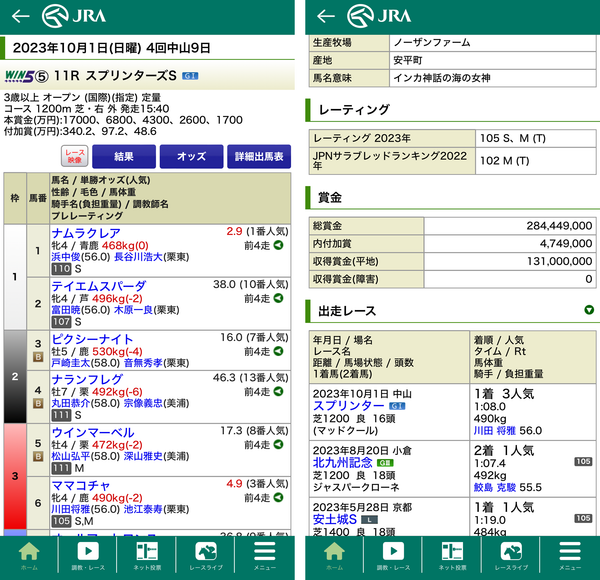Viewport: 600px width, 580px height.
Task: Open trainer 深山雅史 link
Action: point(143,456)
